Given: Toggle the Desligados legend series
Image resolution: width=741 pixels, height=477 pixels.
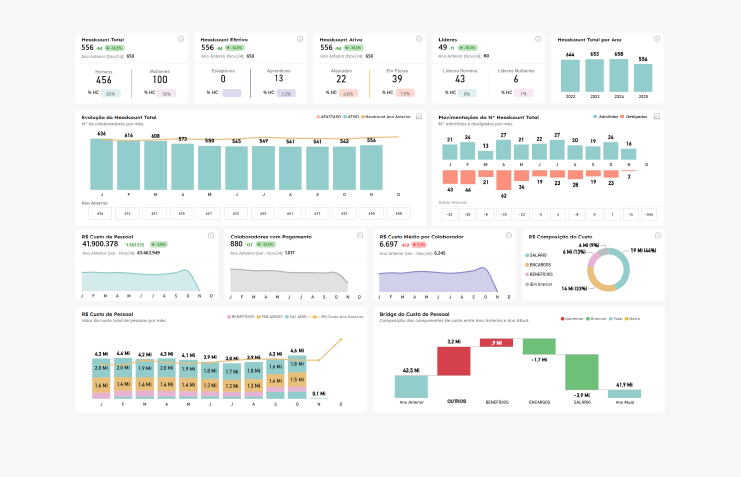Looking at the screenshot, I should coord(634,117).
